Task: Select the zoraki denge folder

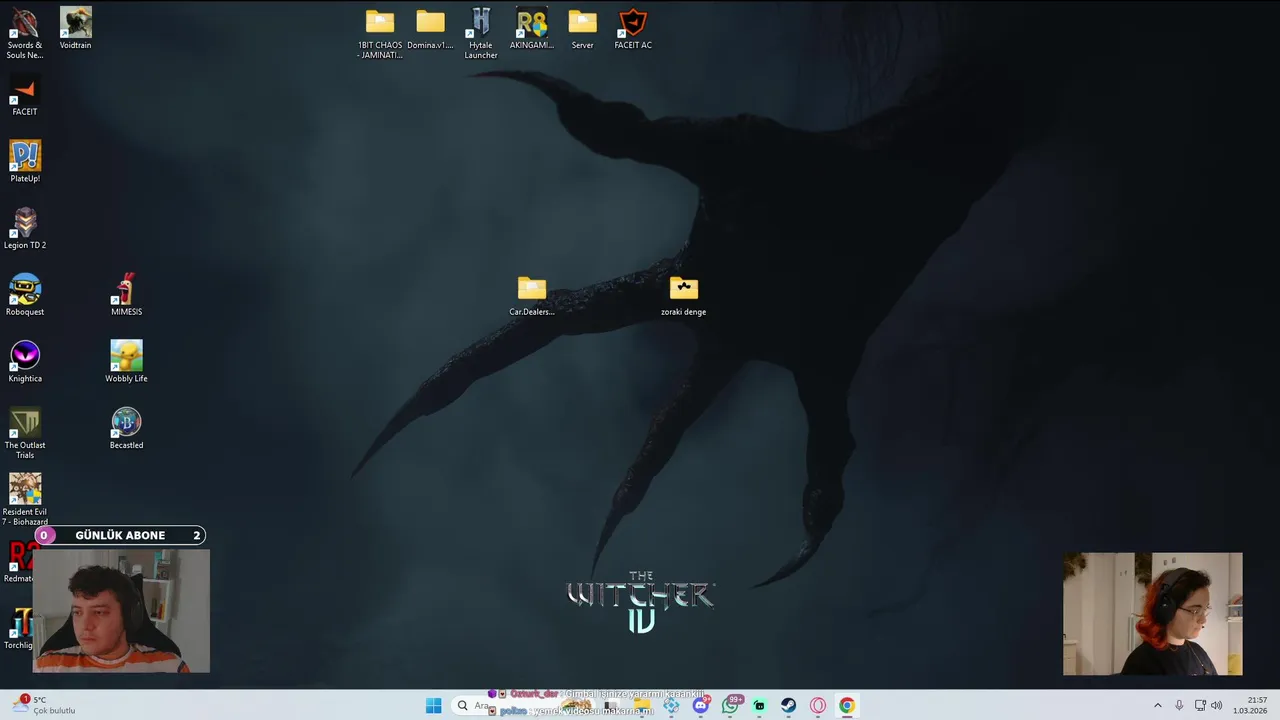Action: (684, 296)
